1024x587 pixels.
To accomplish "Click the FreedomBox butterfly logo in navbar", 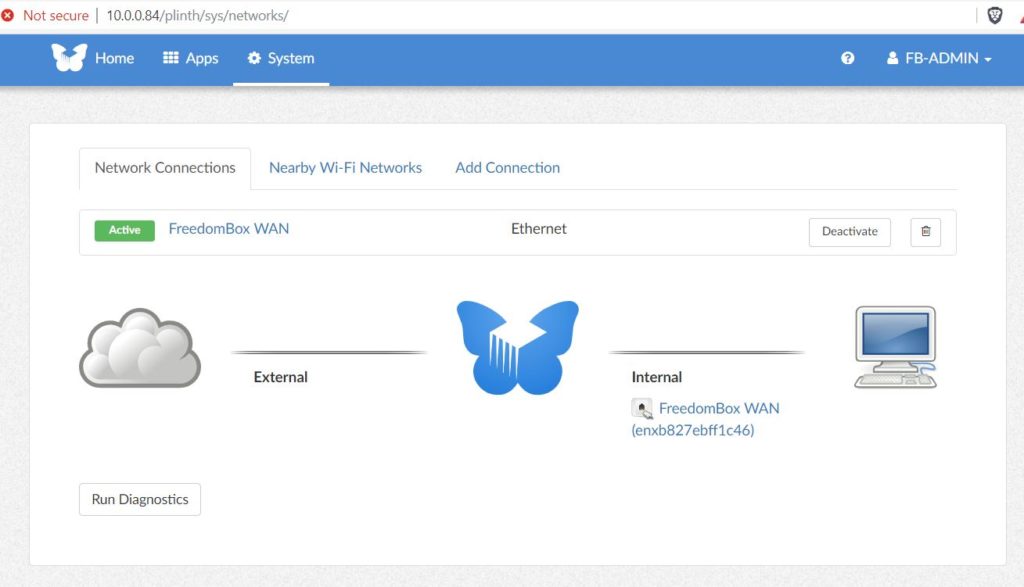I will pyautogui.click(x=69, y=57).
